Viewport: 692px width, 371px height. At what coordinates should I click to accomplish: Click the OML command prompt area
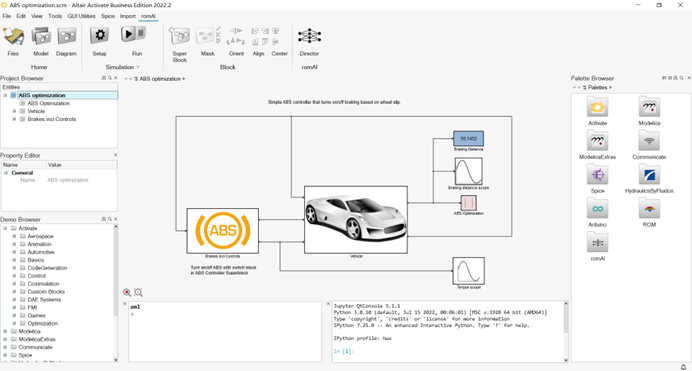click(x=225, y=332)
